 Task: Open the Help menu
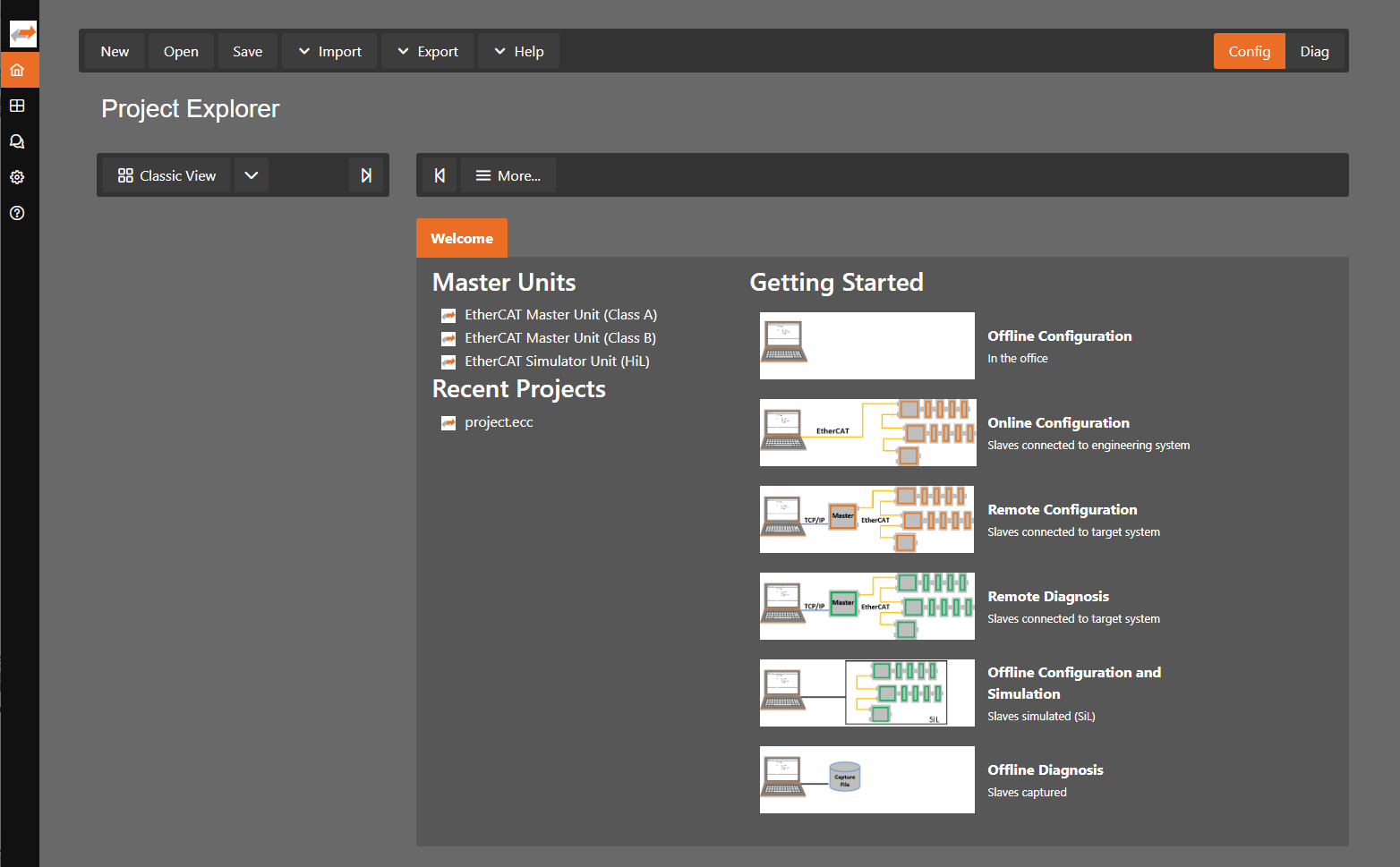pyautogui.click(x=519, y=52)
